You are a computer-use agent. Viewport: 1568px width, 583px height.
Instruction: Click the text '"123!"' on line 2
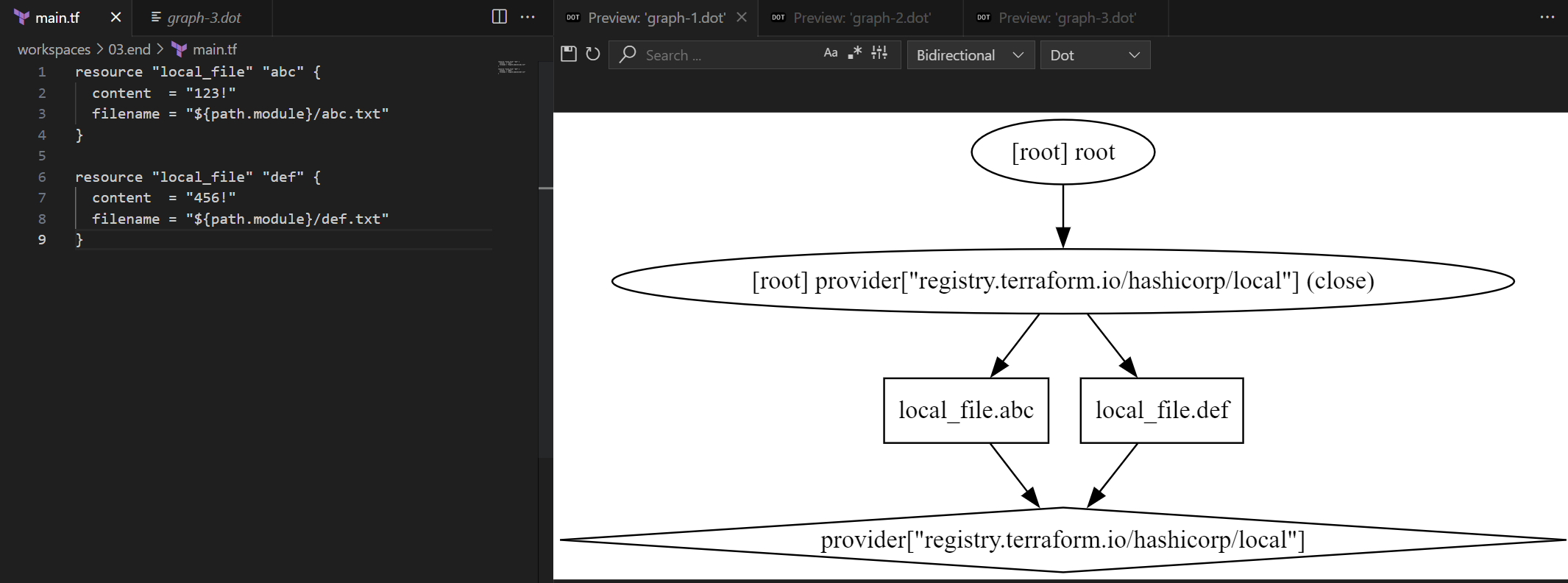[211, 93]
